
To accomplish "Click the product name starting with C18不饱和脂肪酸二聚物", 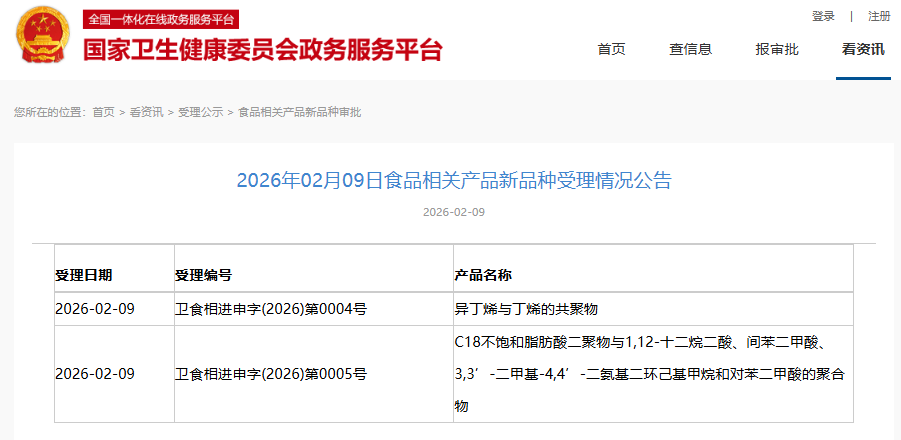I will click(x=649, y=375).
